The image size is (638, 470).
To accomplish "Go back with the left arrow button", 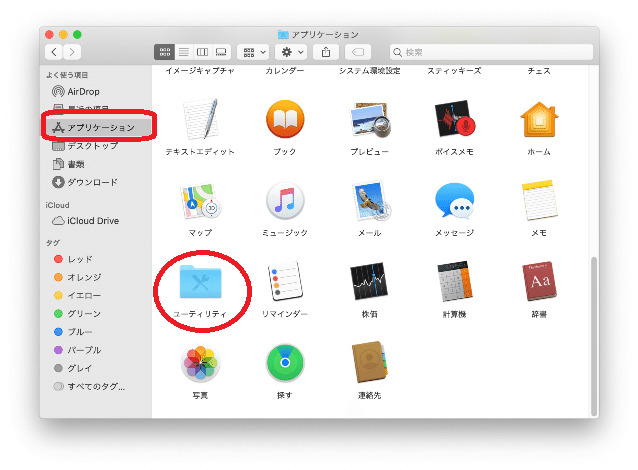I will [x=54, y=52].
